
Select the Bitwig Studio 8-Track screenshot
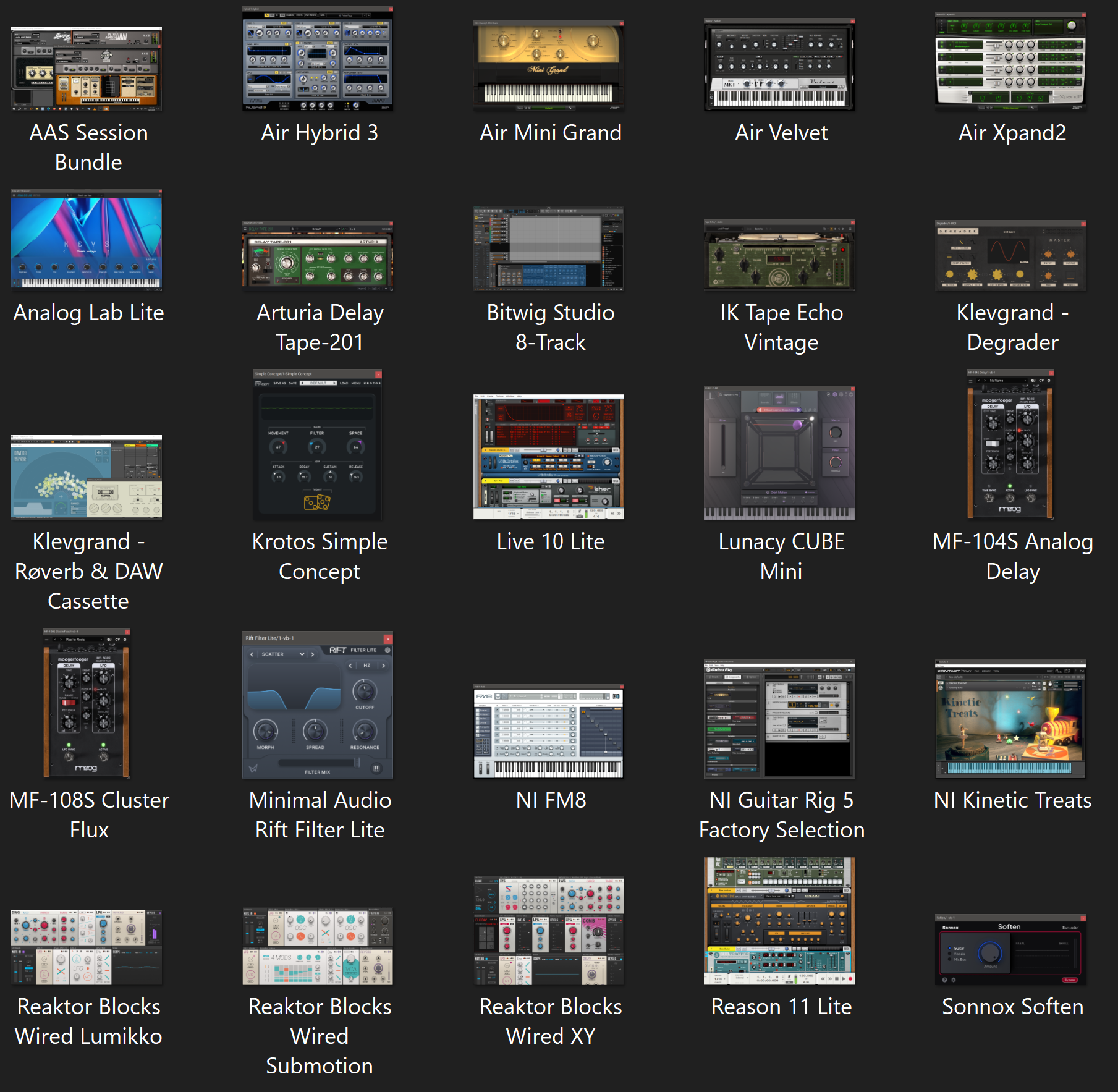548,248
